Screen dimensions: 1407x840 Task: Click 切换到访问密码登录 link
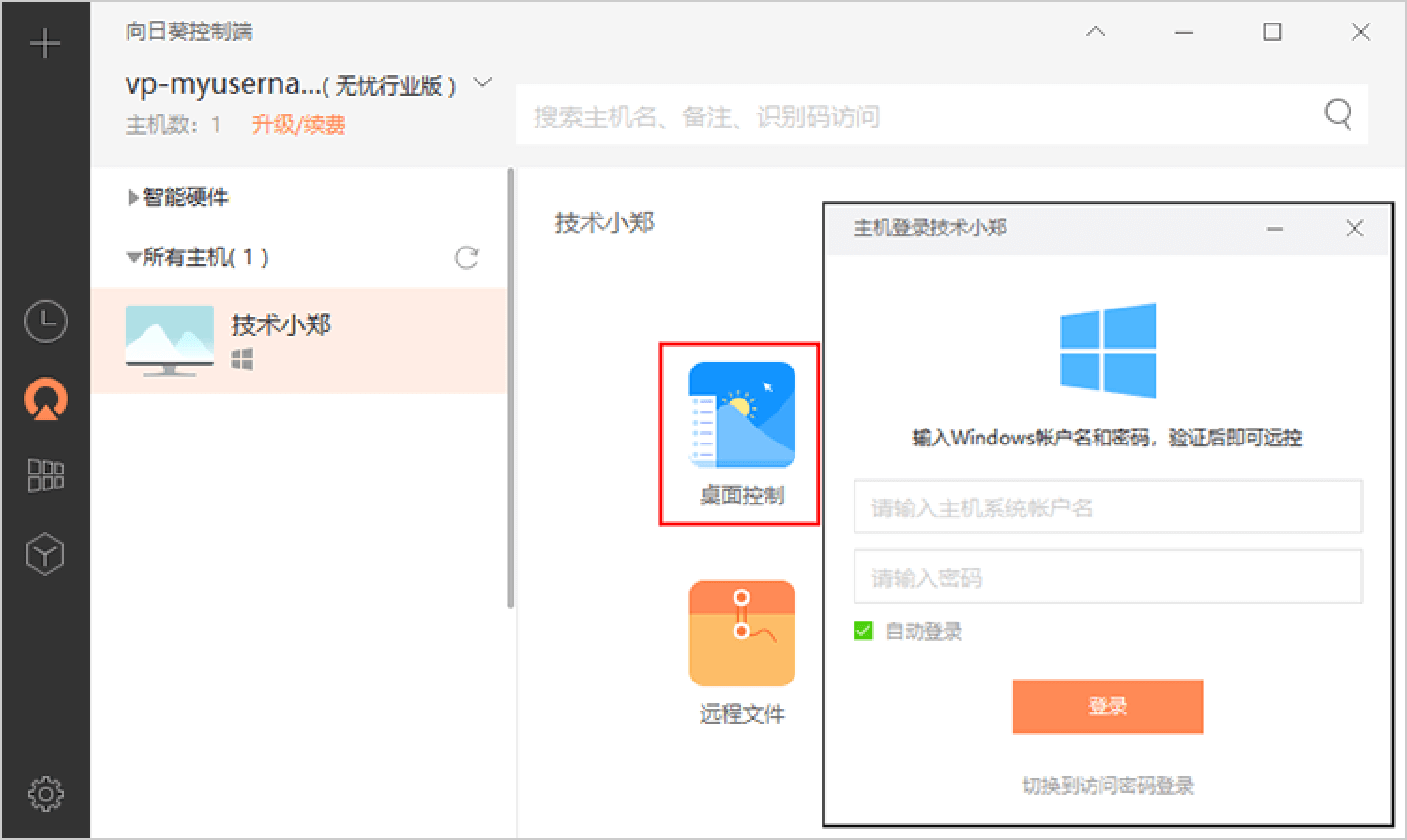tap(1108, 786)
